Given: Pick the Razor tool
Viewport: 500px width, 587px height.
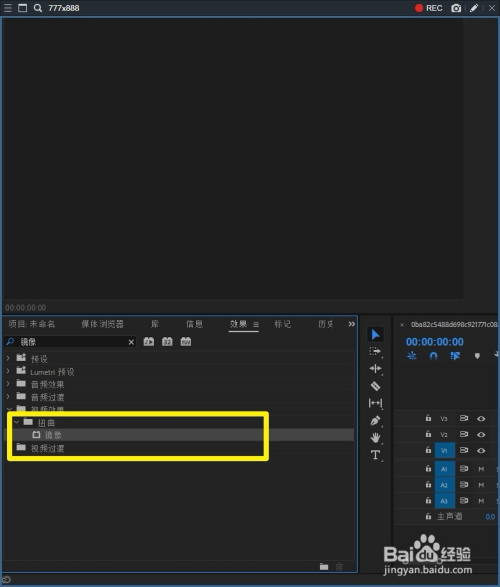Looking at the screenshot, I should pyautogui.click(x=375, y=386).
